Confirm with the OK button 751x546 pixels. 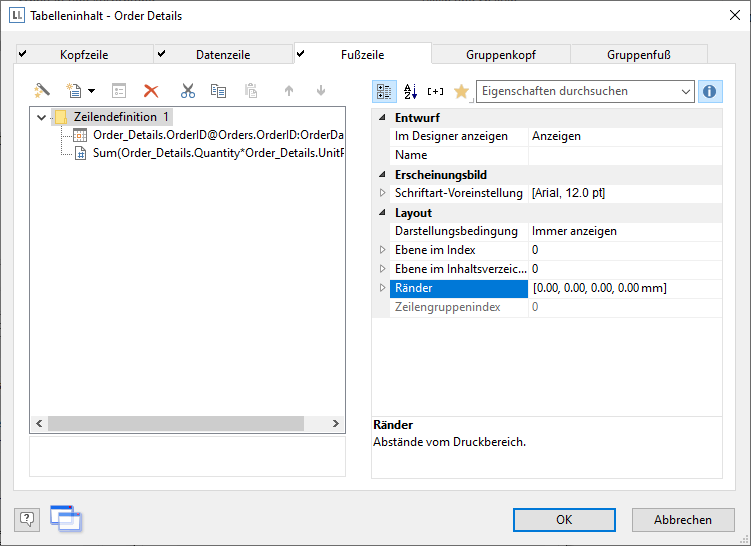pyautogui.click(x=564, y=520)
